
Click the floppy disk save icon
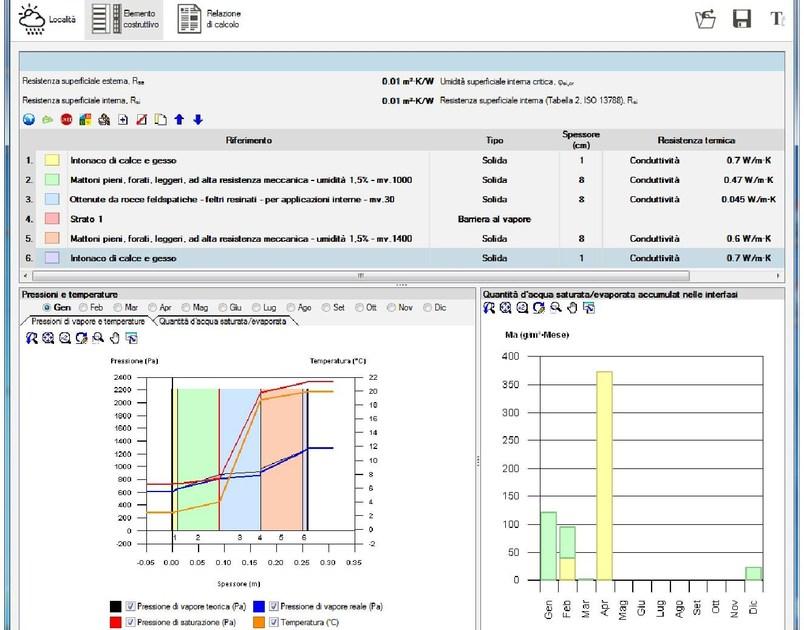741,19
